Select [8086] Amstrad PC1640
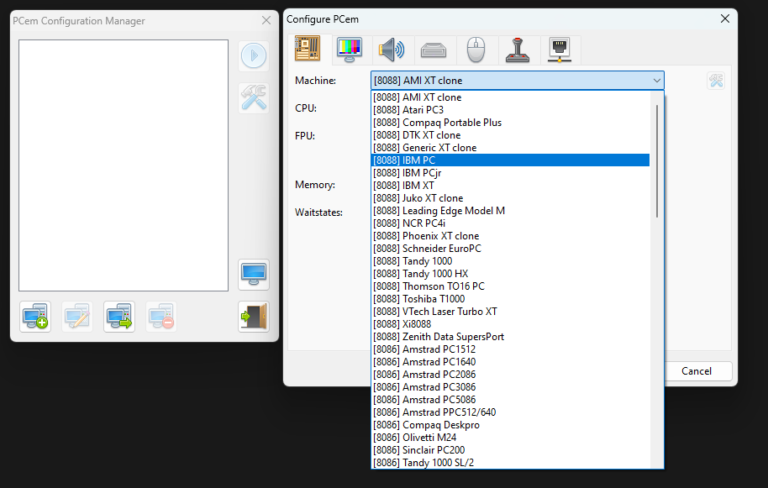The width and height of the screenshot is (768, 488). pos(510,362)
